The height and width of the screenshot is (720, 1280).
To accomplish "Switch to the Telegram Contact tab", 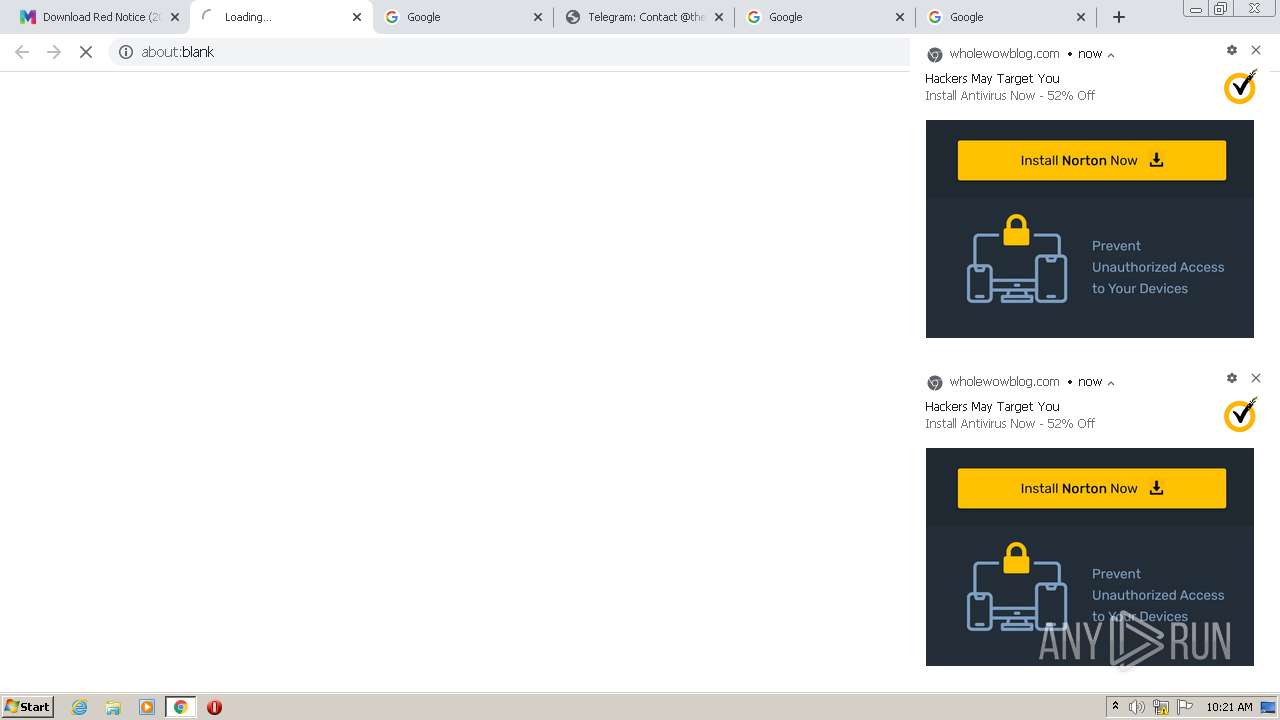I will tap(644, 17).
